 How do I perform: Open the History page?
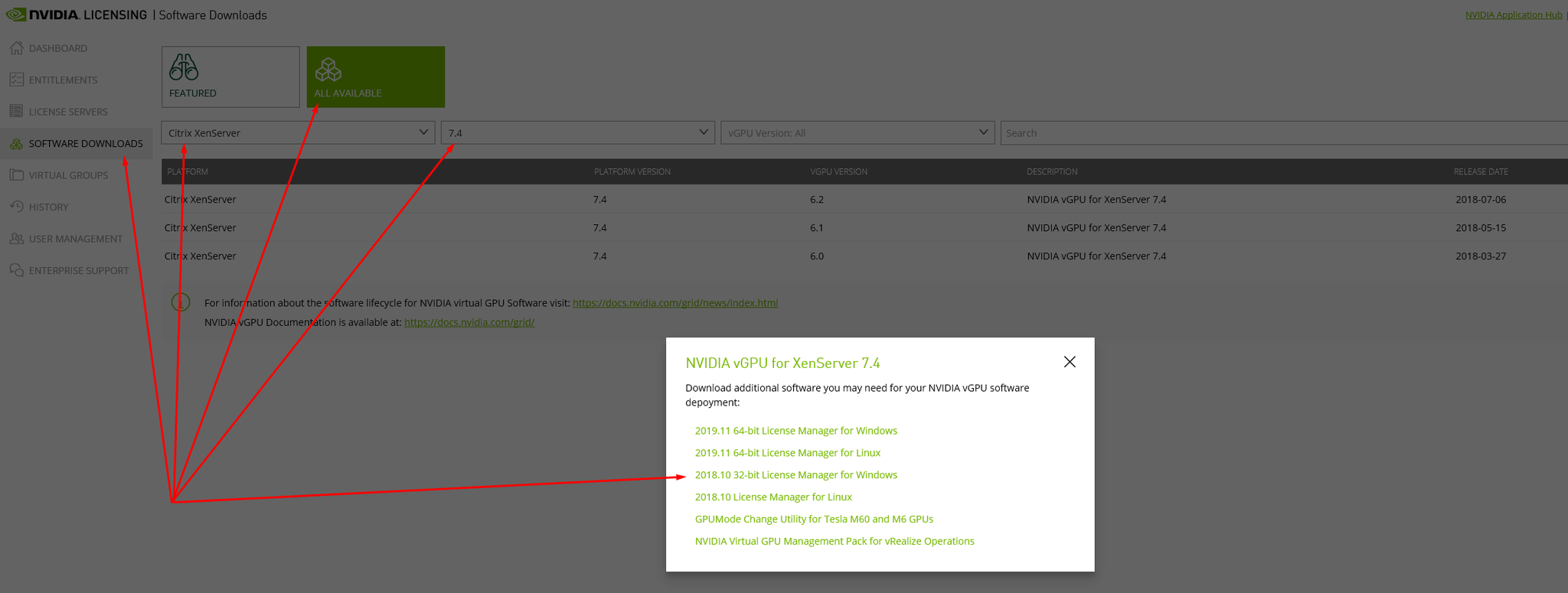coord(48,207)
